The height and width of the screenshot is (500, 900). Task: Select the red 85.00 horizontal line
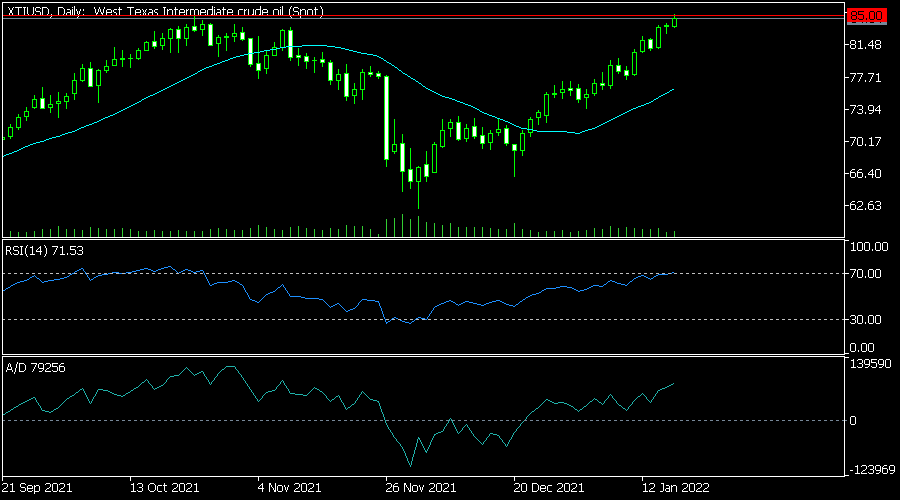click(424, 16)
